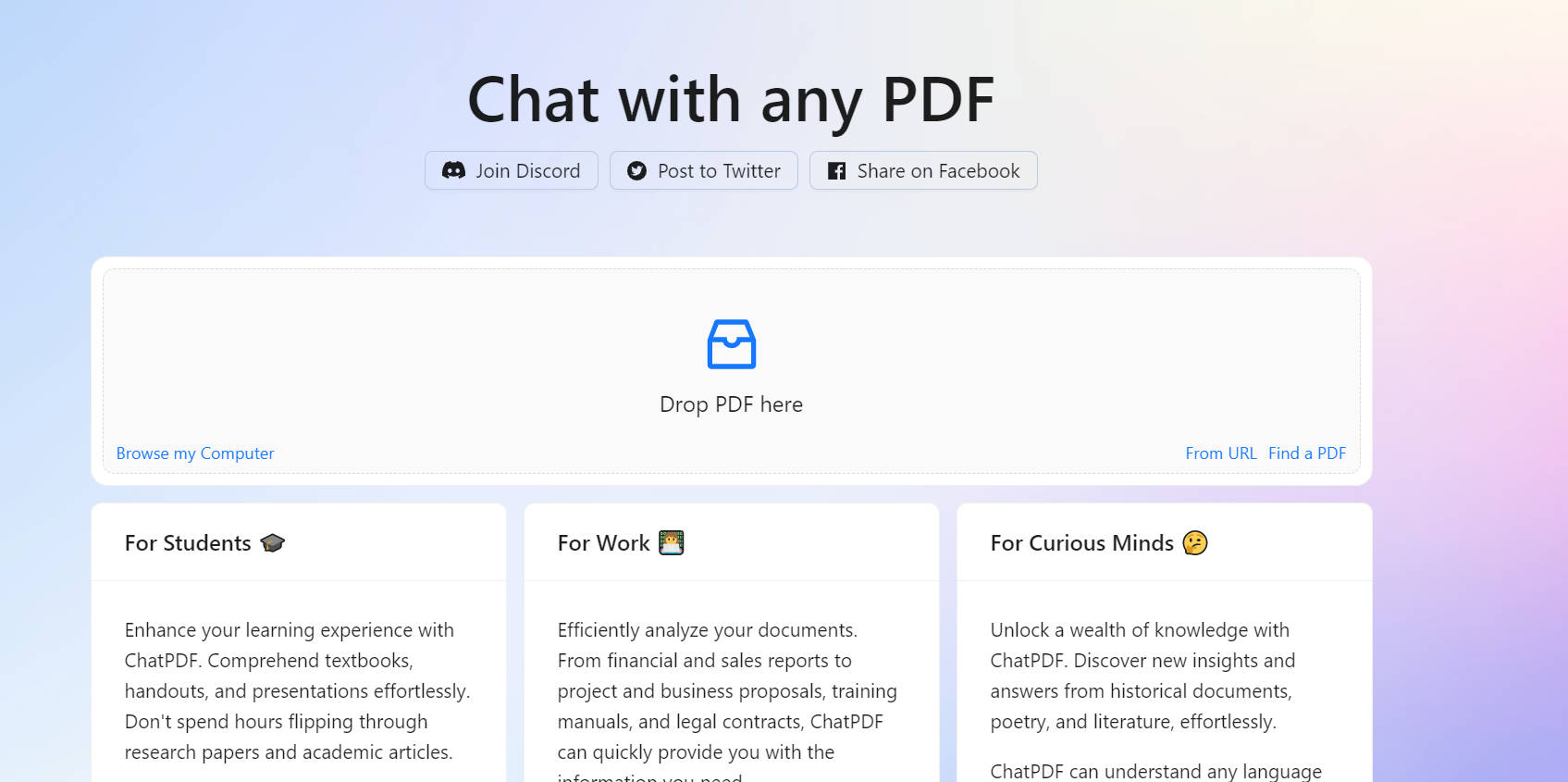Click the Efficiently analyze your documents paragraph
Image resolution: width=1568 pixels, height=782 pixels.
727,690
